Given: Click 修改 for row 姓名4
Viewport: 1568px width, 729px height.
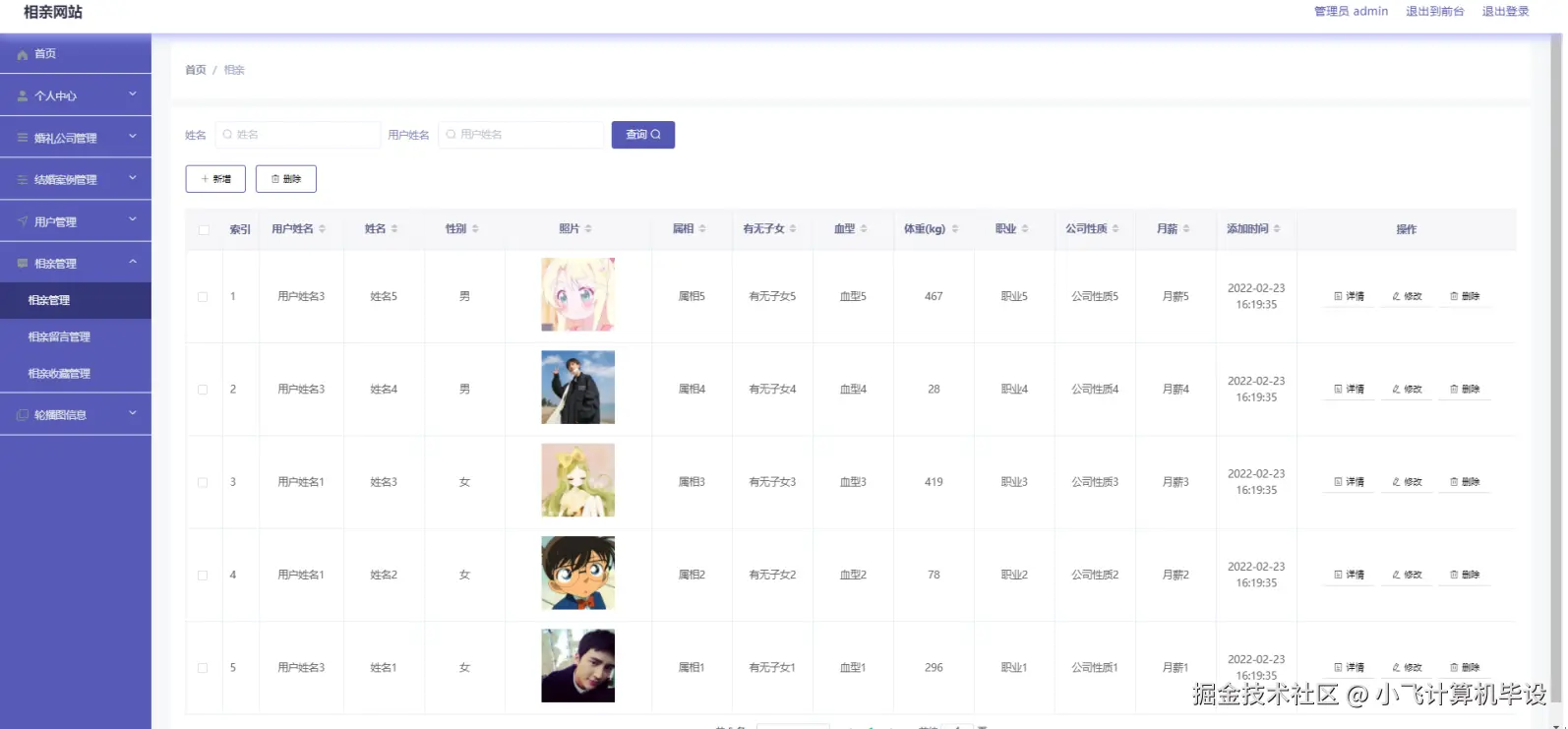Looking at the screenshot, I should 1408,390.
